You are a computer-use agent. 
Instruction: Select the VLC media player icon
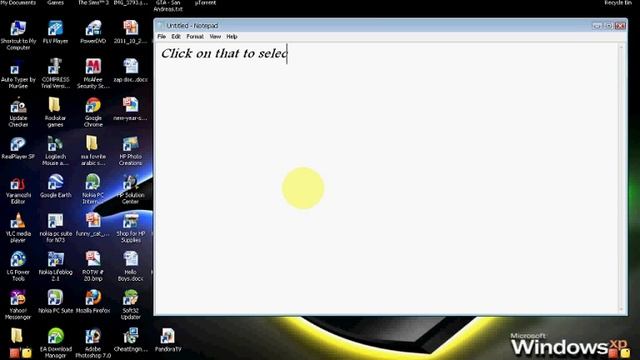click(x=18, y=221)
